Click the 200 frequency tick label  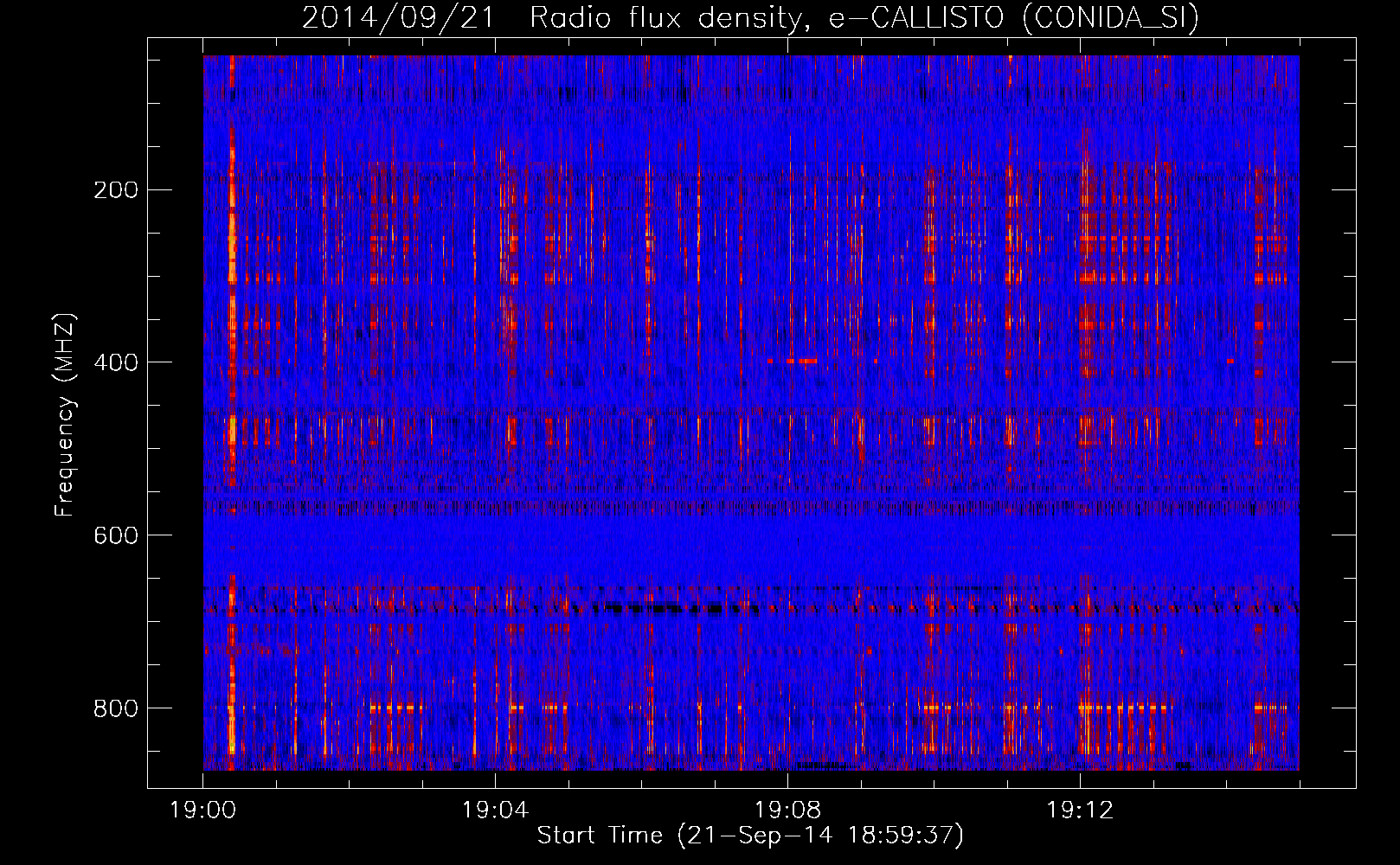click(116, 189)
